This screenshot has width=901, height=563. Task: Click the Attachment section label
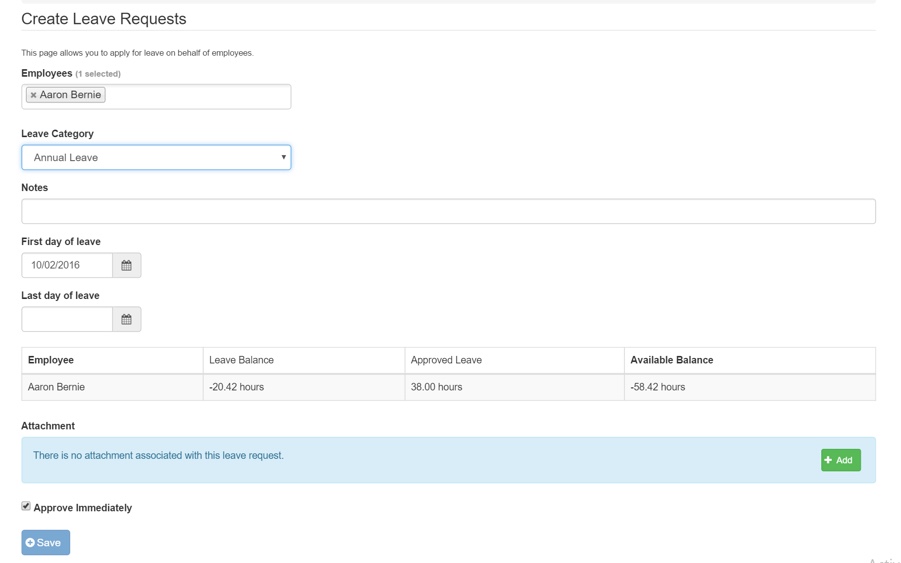coord(48,426)
